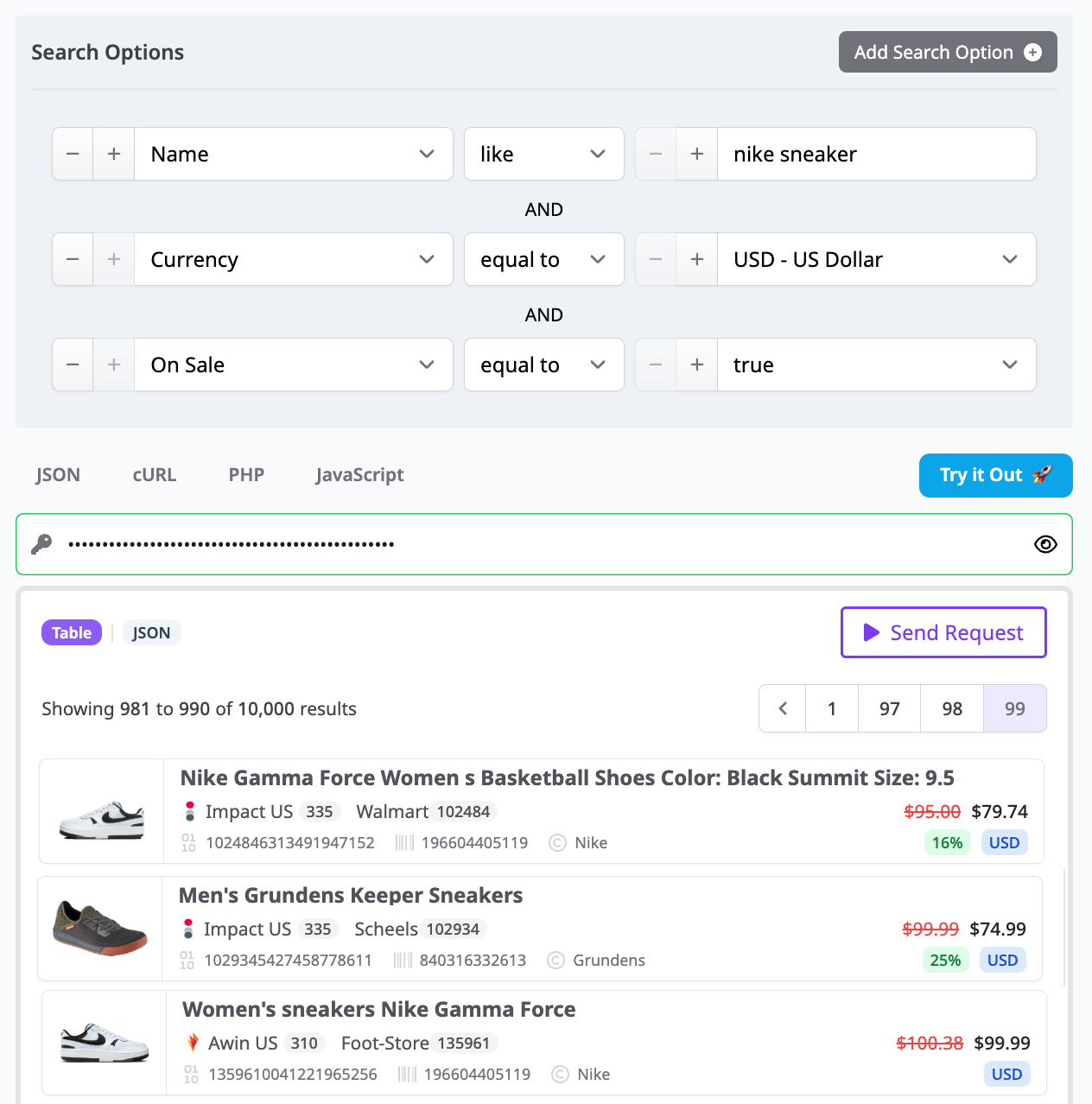1092x1104 pixels.
Task: Select current results page 99
Action: [x=1015, y=708]
